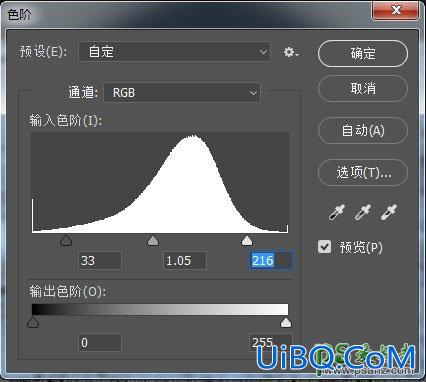Close the 色阶 dialog with X
This screenshot has width=426, height=382.
point(396,10)
